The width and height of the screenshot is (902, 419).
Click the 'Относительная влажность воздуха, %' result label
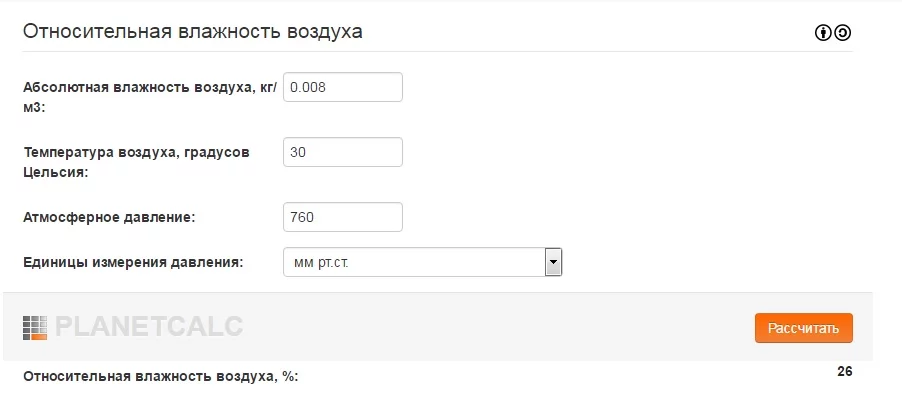tap(160, 377)
